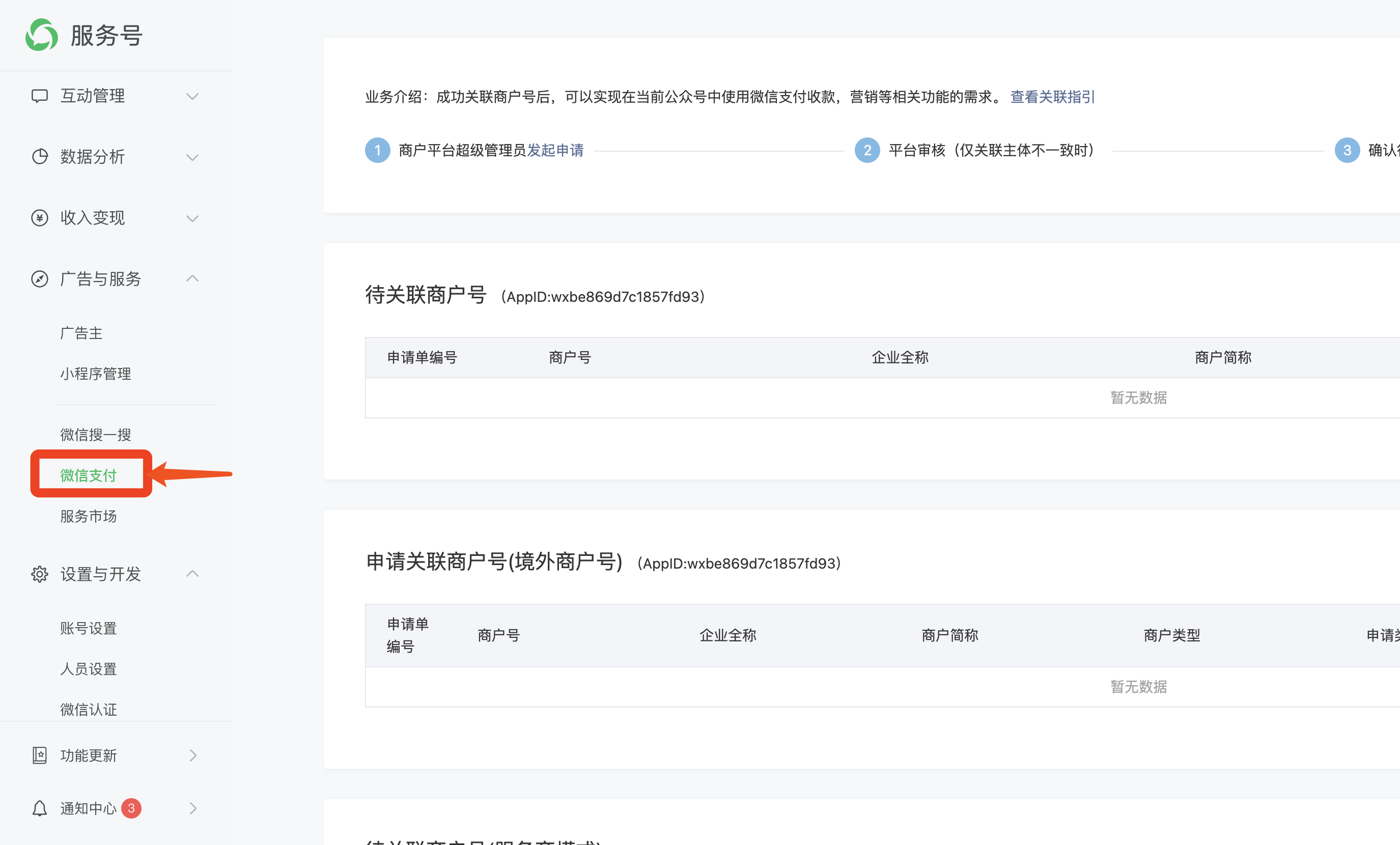
Task: Click 商户类型 header in 境外商户号 table
Action: (1172, 635)
